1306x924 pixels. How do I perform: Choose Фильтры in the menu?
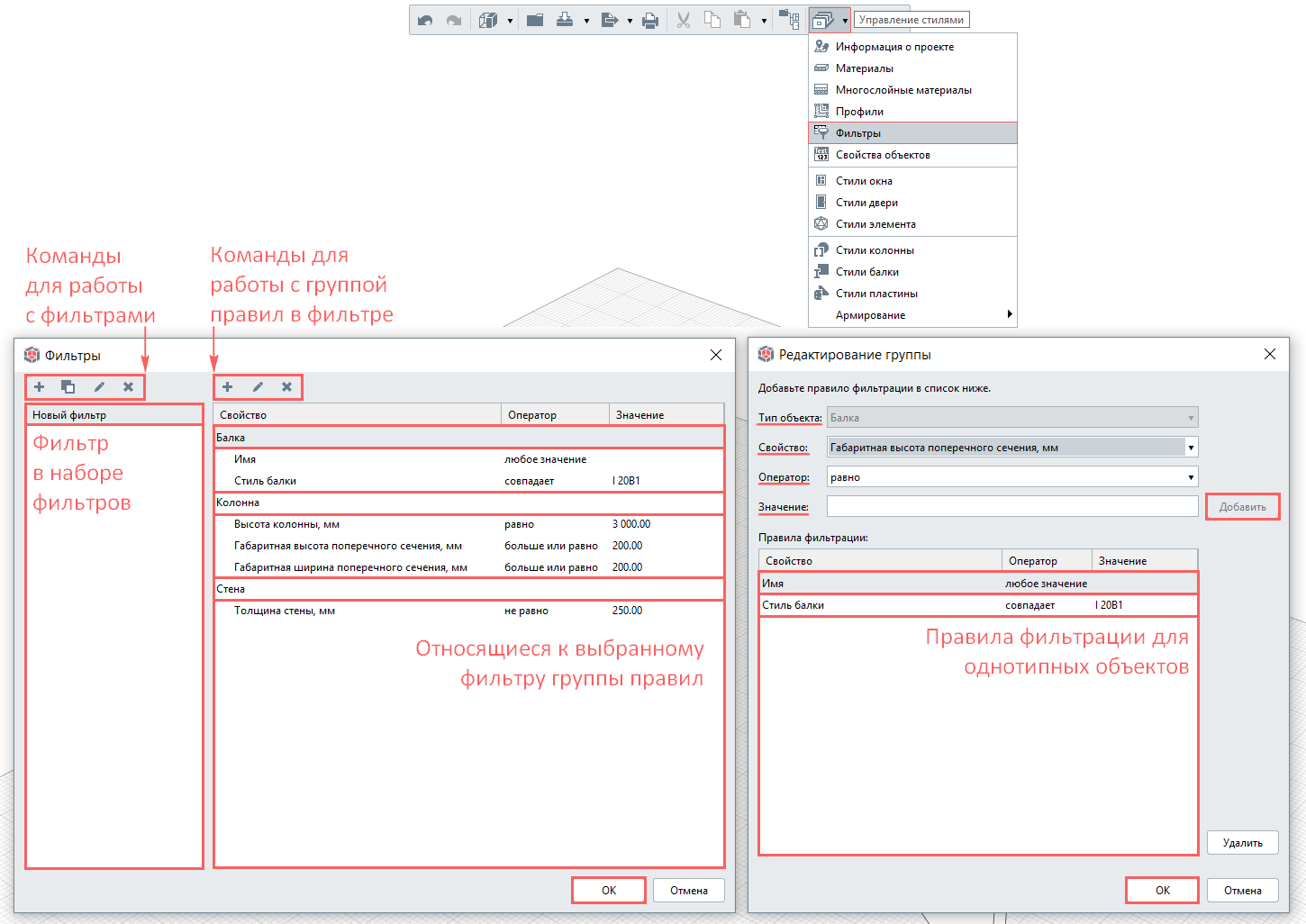click(912, 133)
